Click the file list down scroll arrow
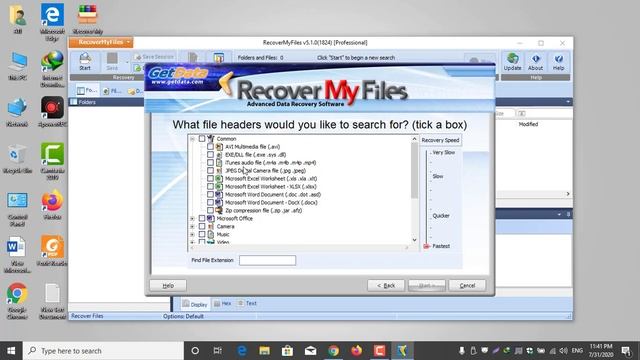This screenshot has height=360, width=640. pyautogui.click(x=415, y=240)
